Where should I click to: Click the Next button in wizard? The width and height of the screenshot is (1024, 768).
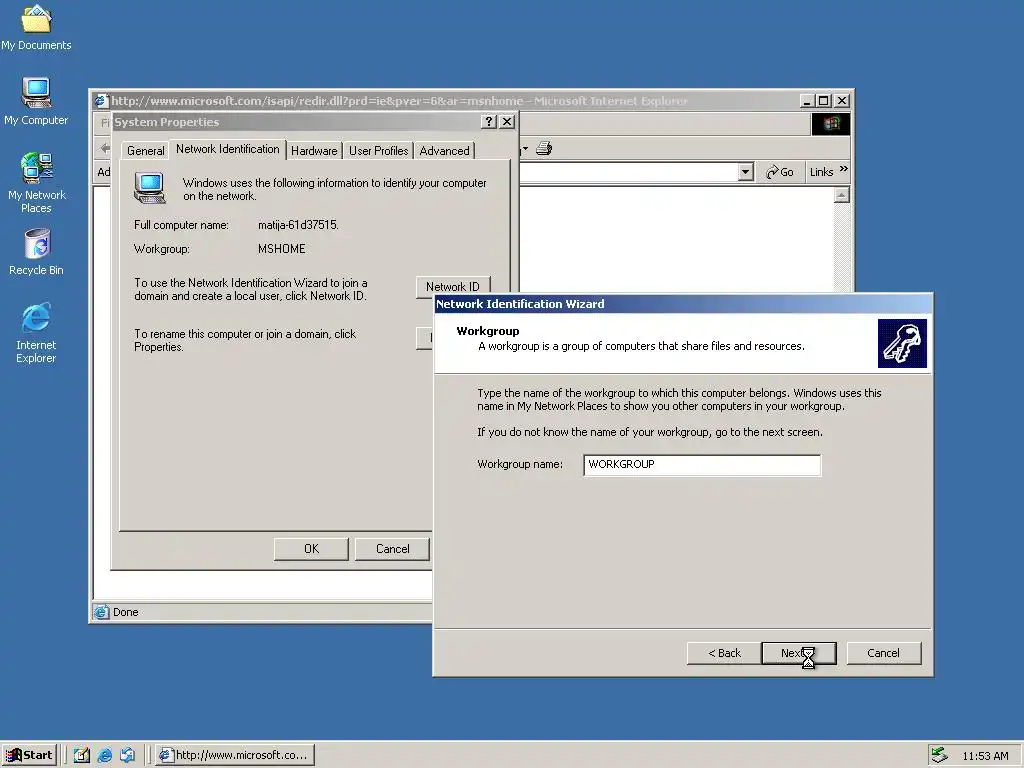click(x=799, y=653)
